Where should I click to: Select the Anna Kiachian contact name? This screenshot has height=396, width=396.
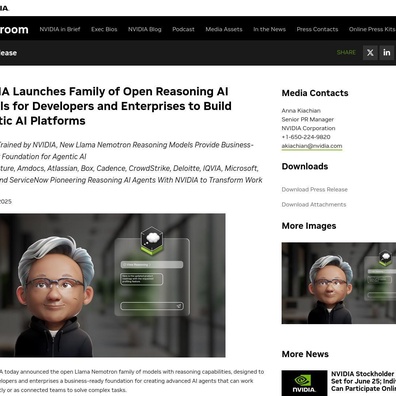(301, 111)
